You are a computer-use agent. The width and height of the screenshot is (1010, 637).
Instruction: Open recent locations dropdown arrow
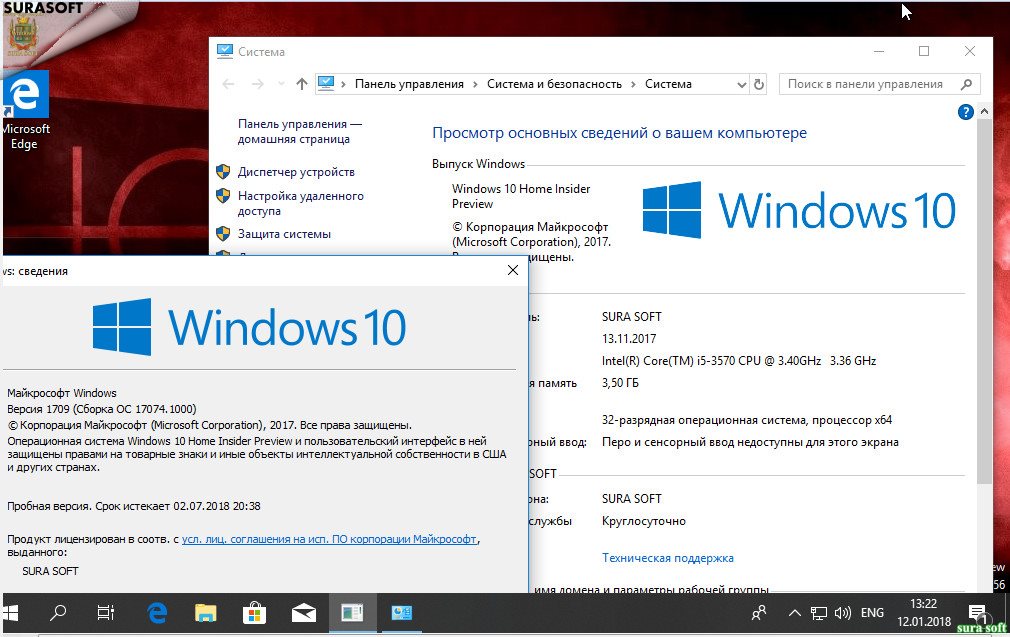pos(281,84)
